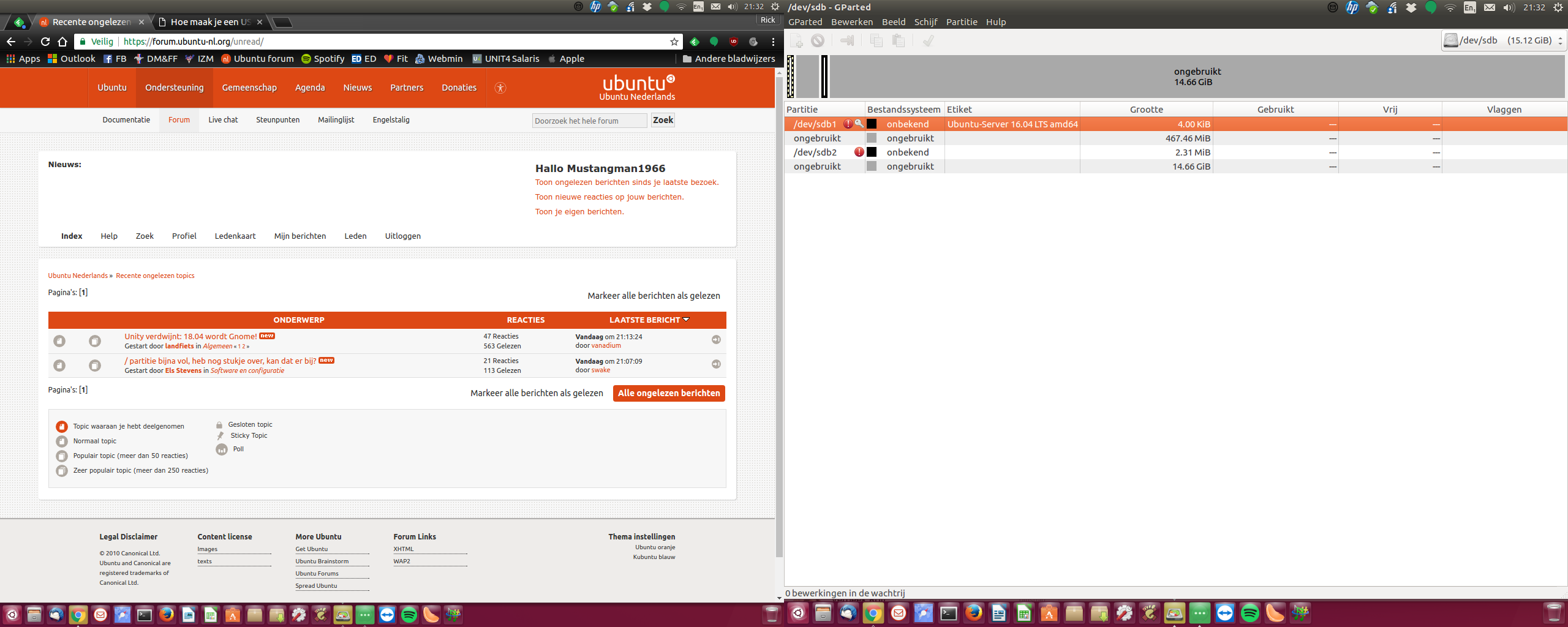Open the session gear menu above GParted
The image size is (1568, 627).
tap(1558, 7)
